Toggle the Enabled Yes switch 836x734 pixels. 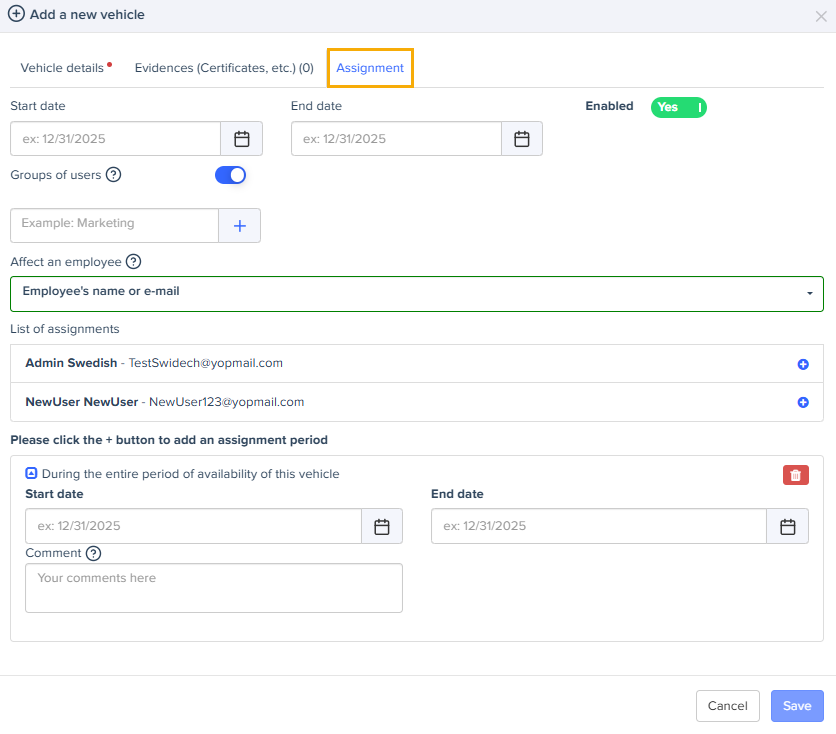pyautogui.click(x=678, y=107)
